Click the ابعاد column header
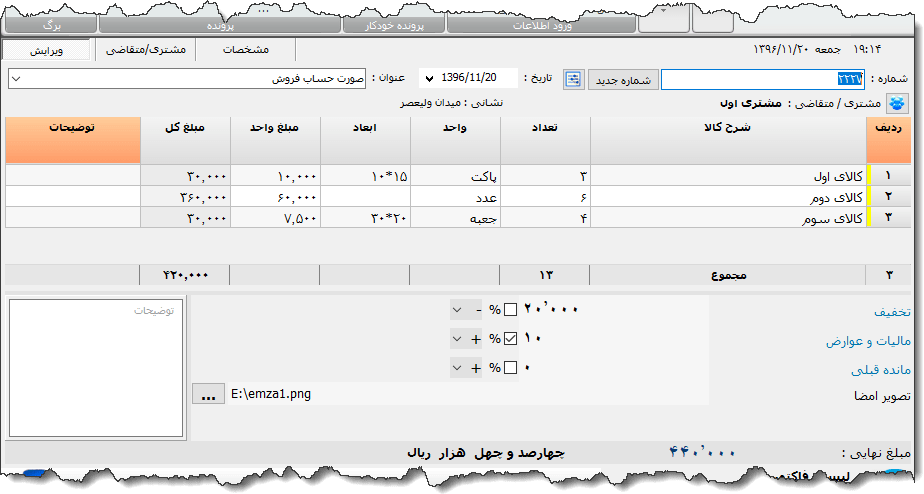This screenshot has width=924, height=494. coord(365,140)
